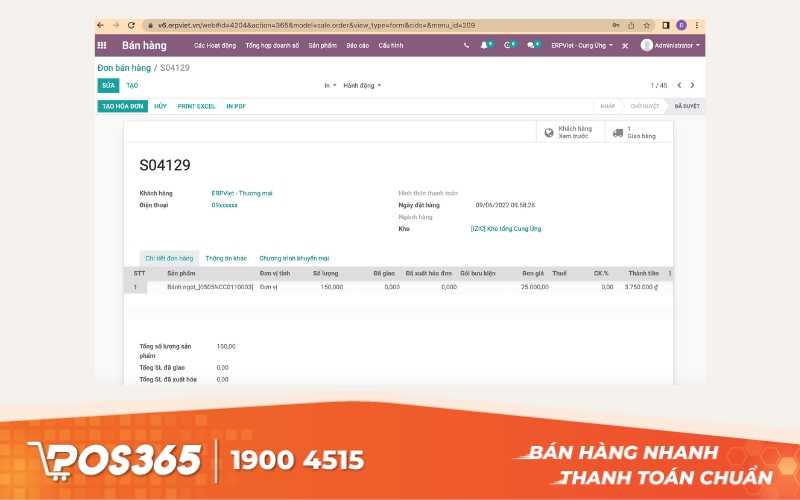This screenshot has height=500, width=800.
Task: Expand the In print dropdown
Action: pos(330,85)
